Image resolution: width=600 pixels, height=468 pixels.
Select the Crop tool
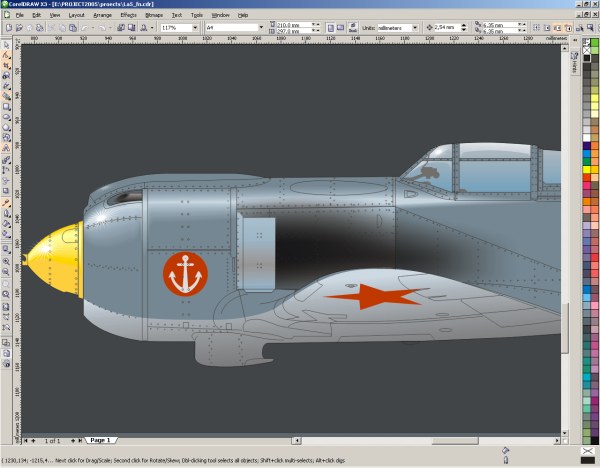click(6, 66)
